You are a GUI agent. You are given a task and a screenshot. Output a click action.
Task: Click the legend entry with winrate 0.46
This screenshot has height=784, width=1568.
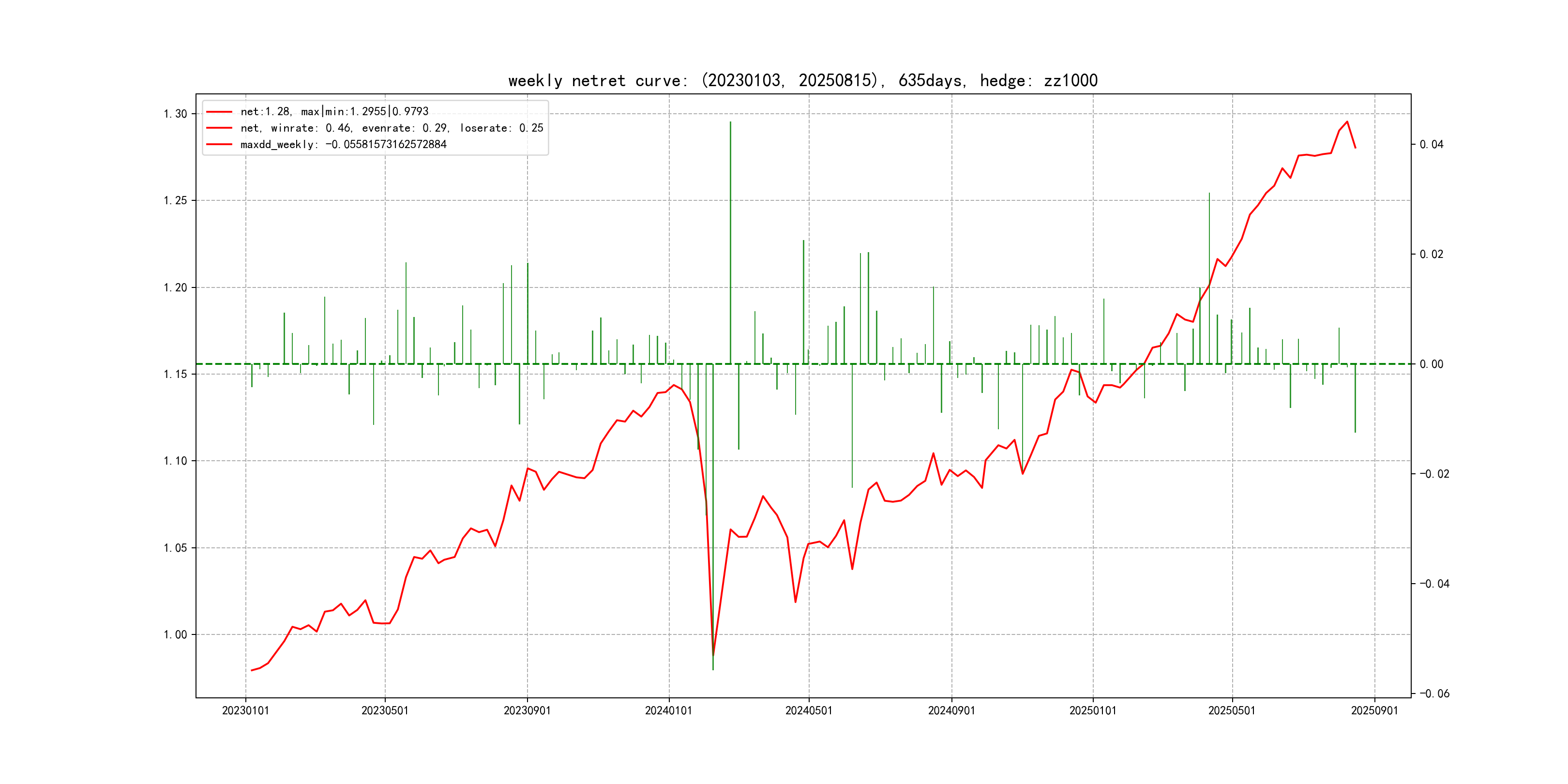point(392,128)
